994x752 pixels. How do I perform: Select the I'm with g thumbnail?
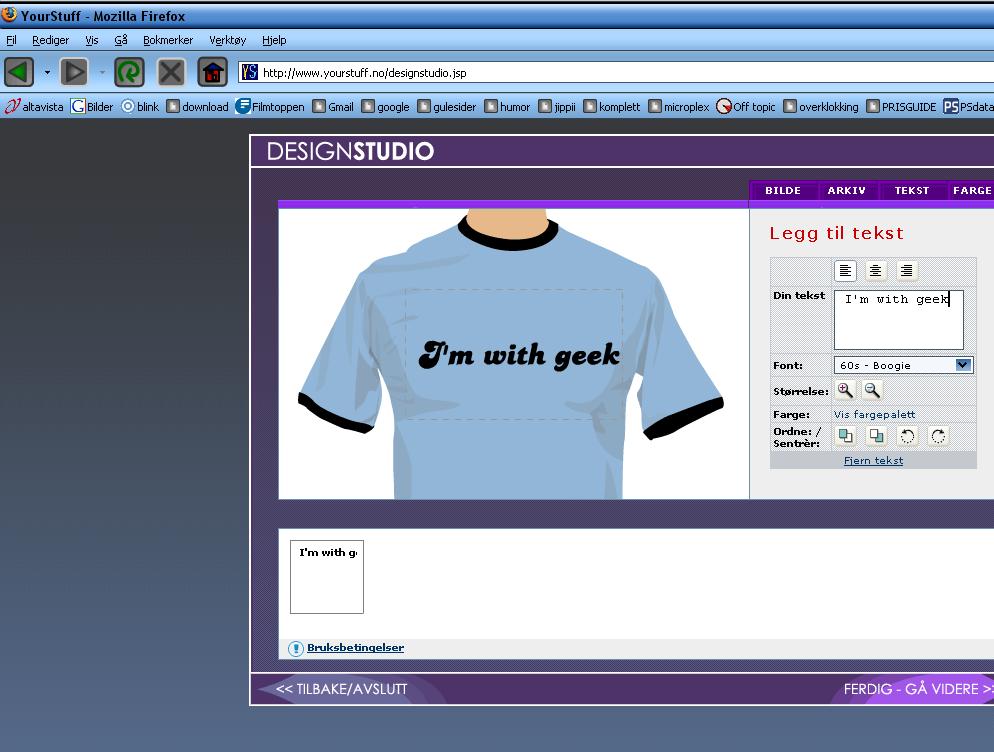[x=327, y=577]
